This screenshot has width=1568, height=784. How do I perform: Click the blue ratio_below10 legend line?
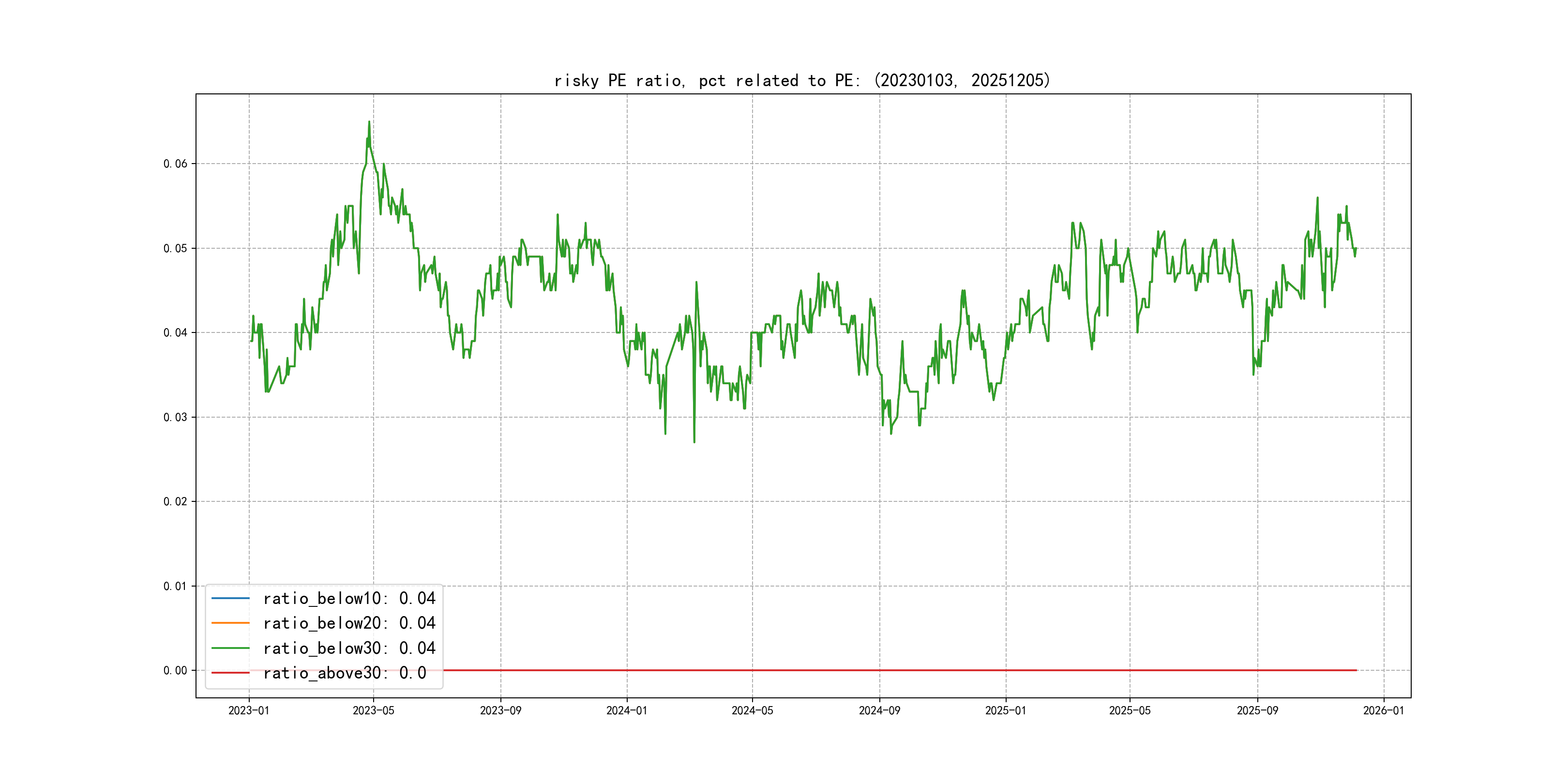[x=230, y=598]
